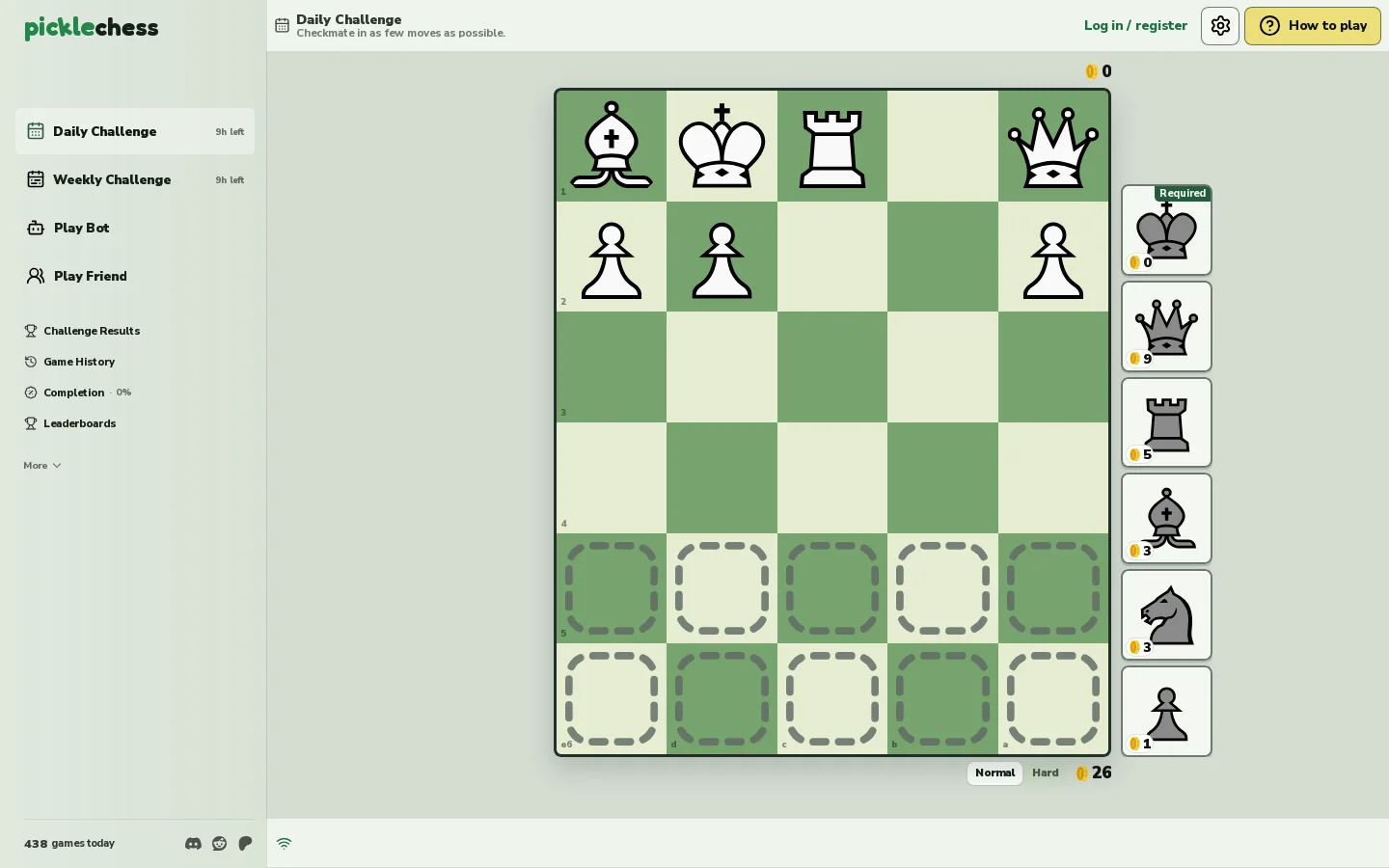Pick the black queen costing 9
This screenshot has width=1389, height=868.
tap(1166, 327)
